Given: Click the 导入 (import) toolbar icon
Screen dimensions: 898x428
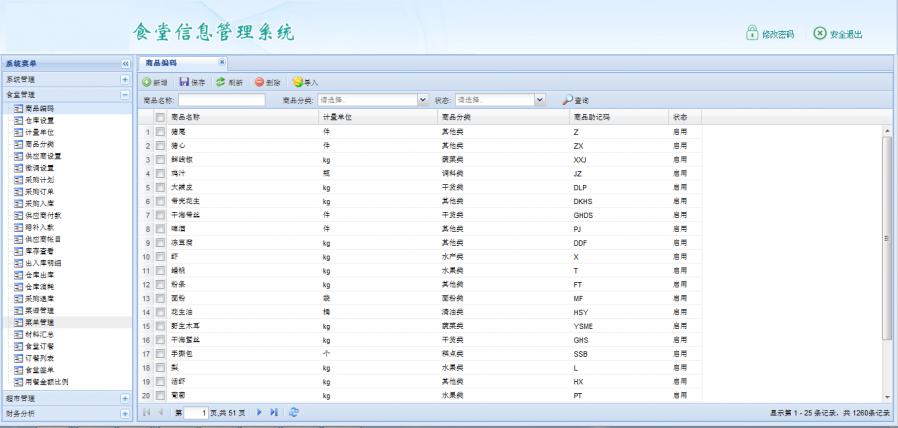Looking at the screenshot, I should point(297,81).
